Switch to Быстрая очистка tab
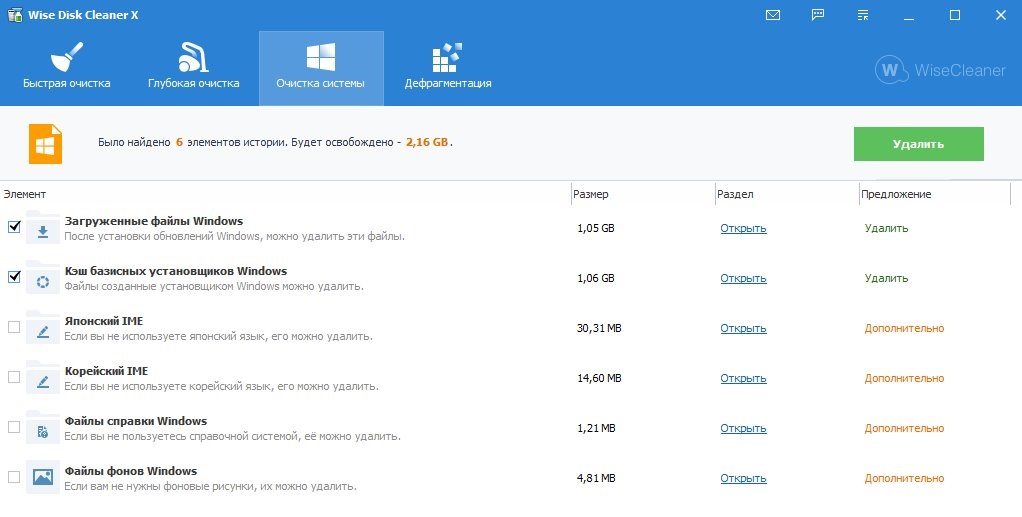 point(66,68)
